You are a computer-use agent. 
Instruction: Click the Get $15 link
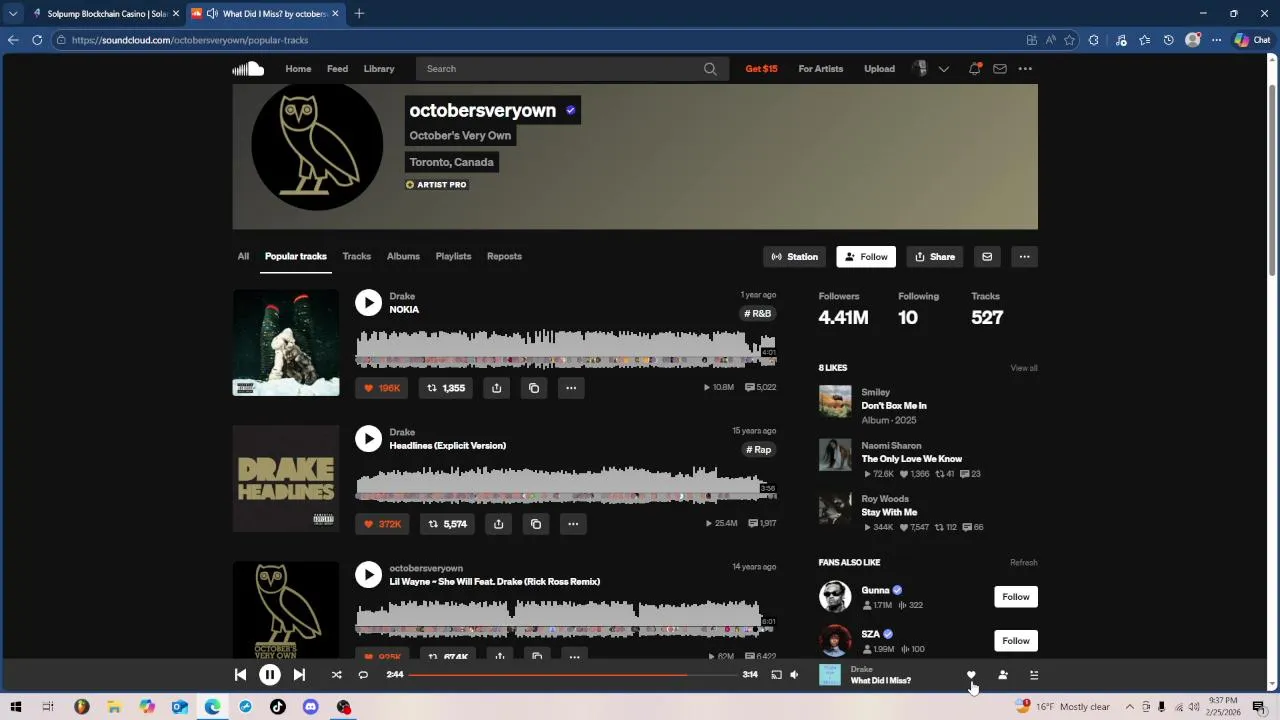pos(761,69)
